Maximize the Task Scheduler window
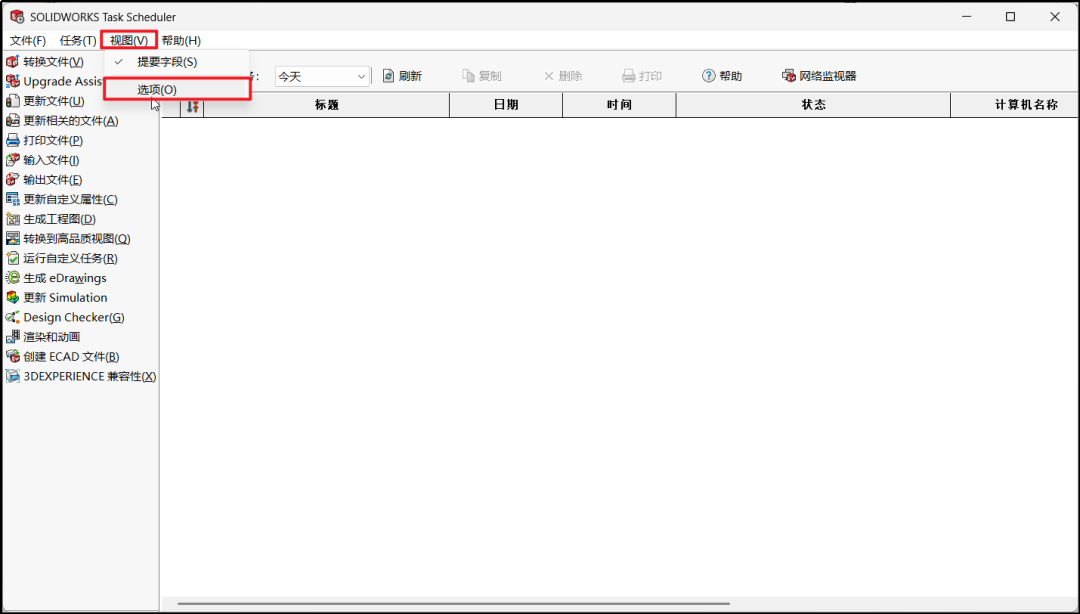 coord(1010,17)
